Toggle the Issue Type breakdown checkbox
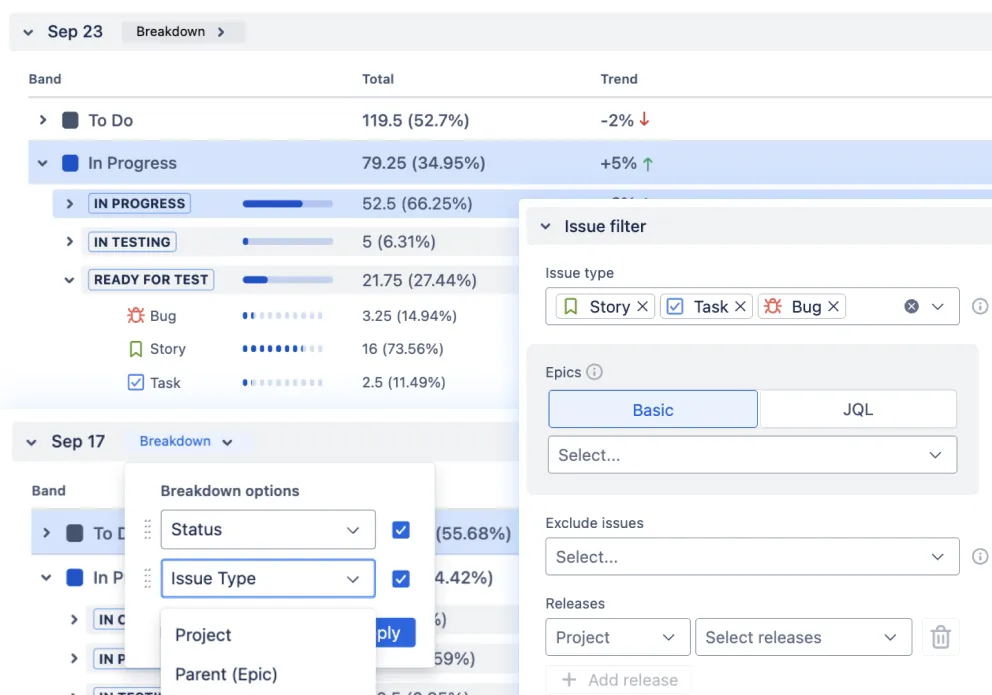Viewport: 992px width, 695px height. [x=400, y=579]
